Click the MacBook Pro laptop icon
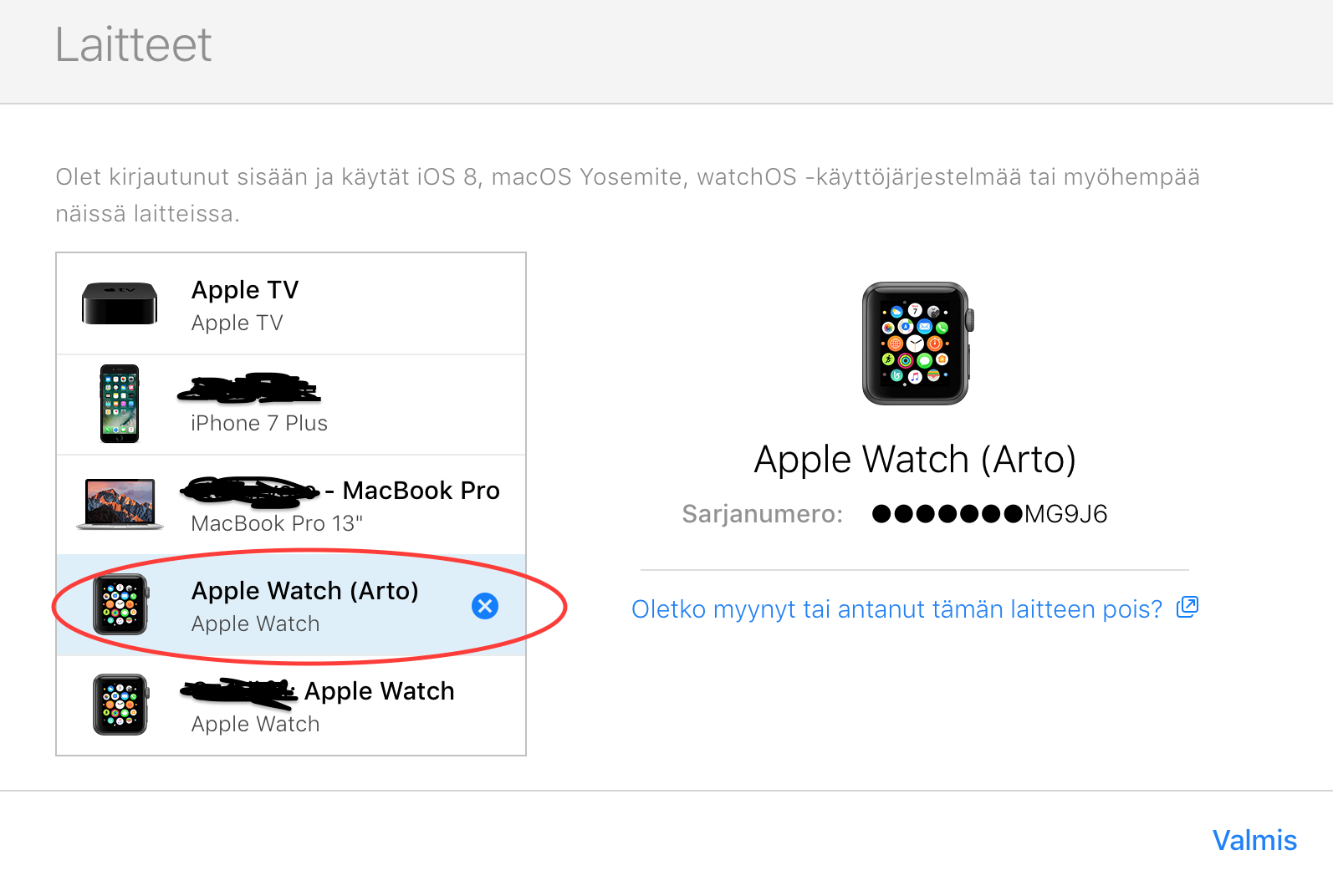Image resolution: width=1333 pixels, height=896 pixels. click(120, 504)
